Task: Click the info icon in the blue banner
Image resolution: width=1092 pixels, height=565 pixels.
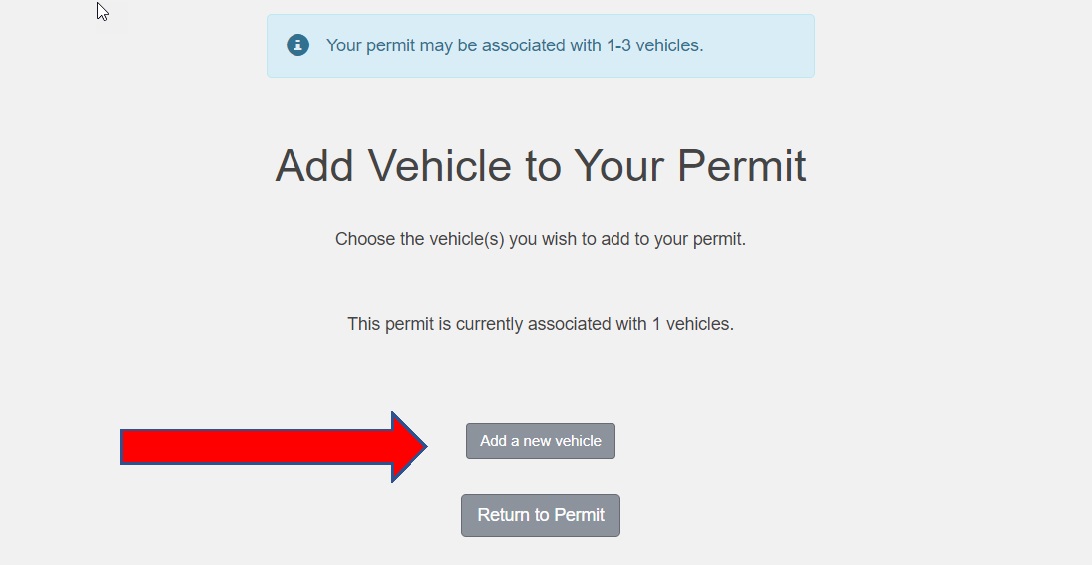Action: point(298,45)
